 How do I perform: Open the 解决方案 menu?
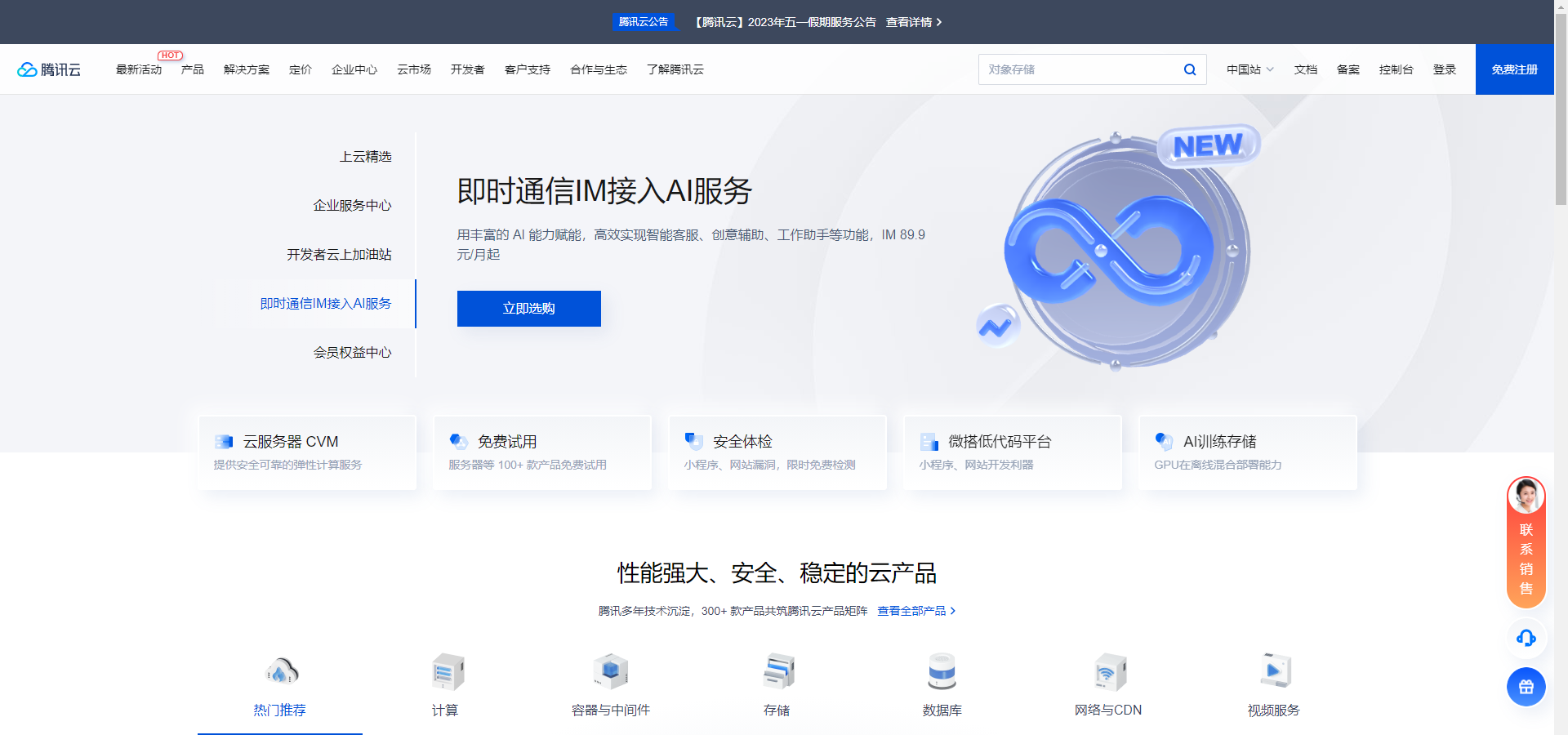click(247, 69)
